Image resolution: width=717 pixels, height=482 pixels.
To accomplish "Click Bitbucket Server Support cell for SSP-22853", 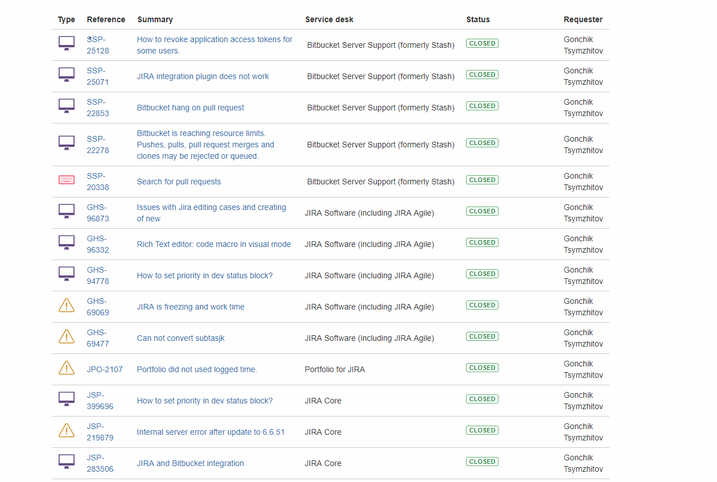I will (380, 107).
